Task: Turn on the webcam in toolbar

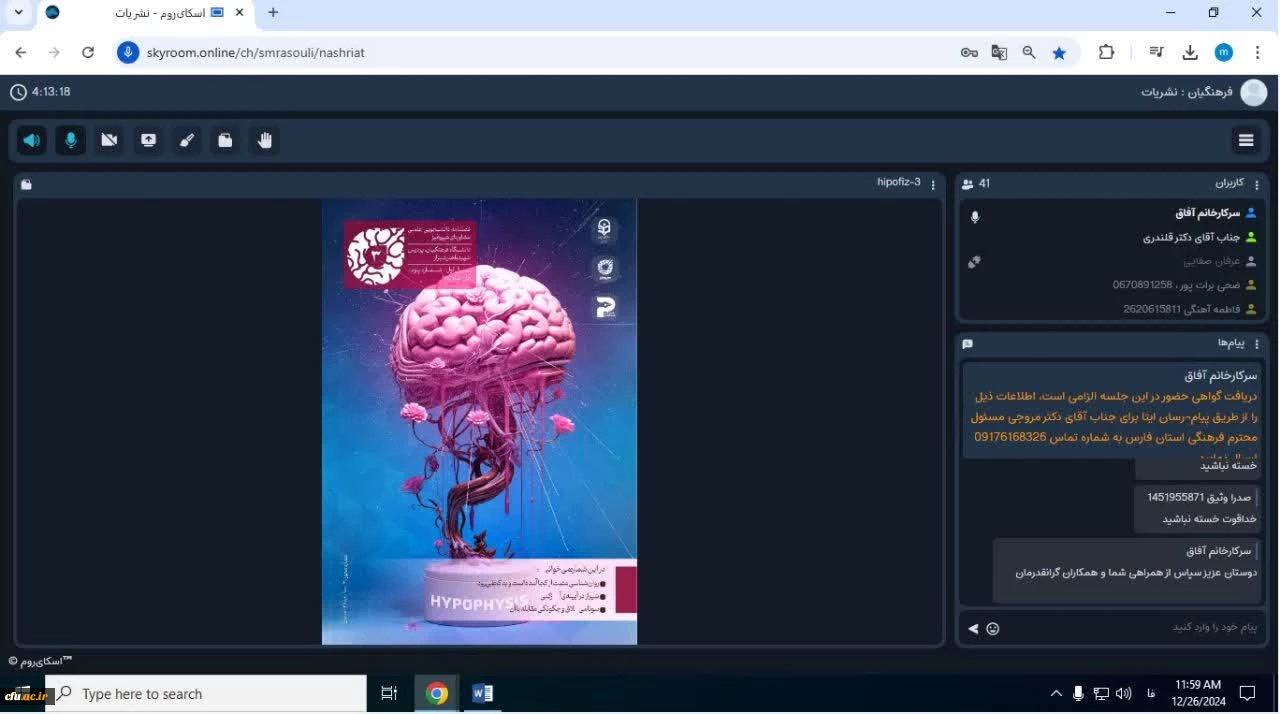Action: [109, 141]
